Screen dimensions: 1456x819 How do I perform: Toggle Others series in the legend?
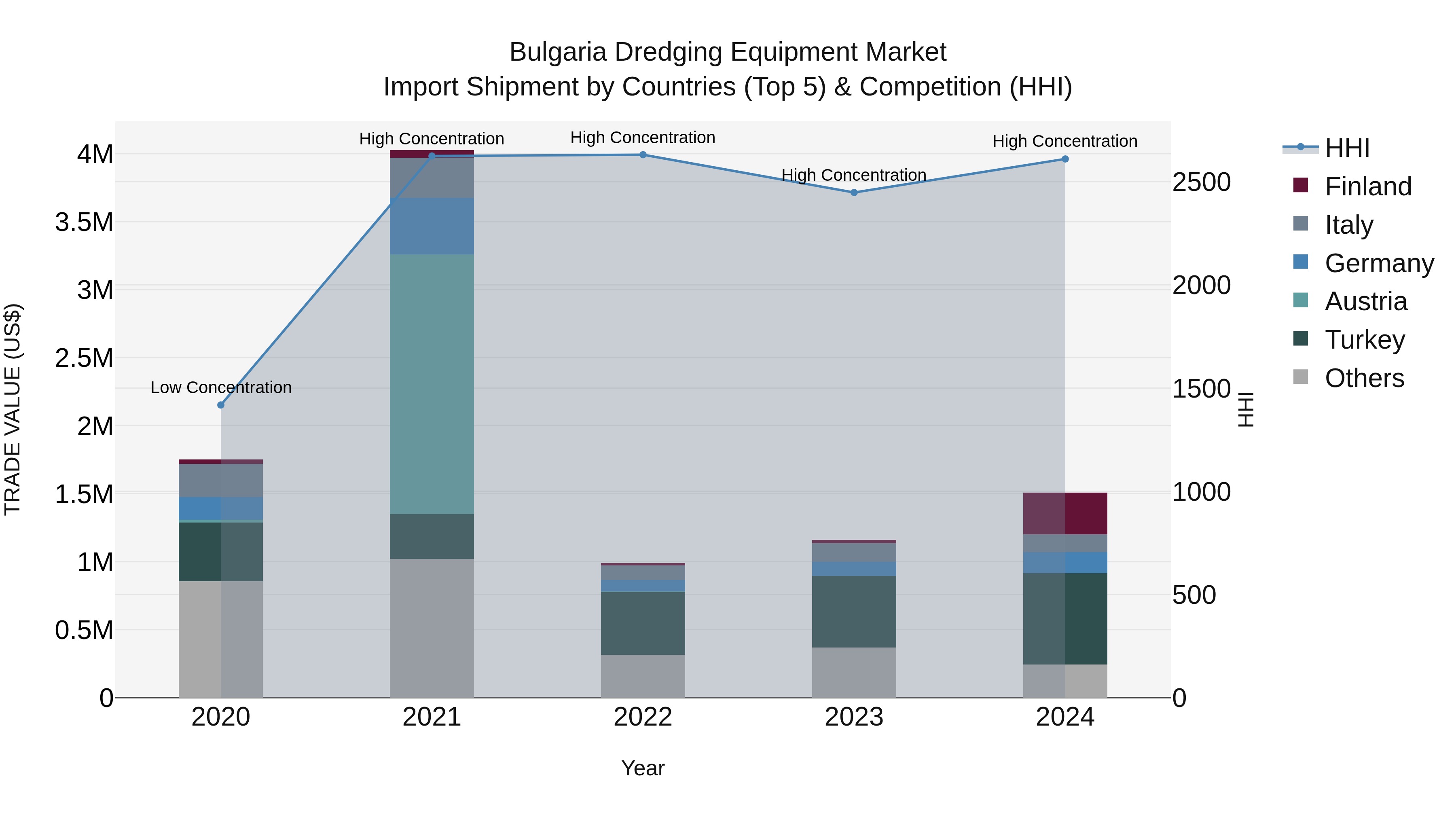click(x=1348, y=378)
